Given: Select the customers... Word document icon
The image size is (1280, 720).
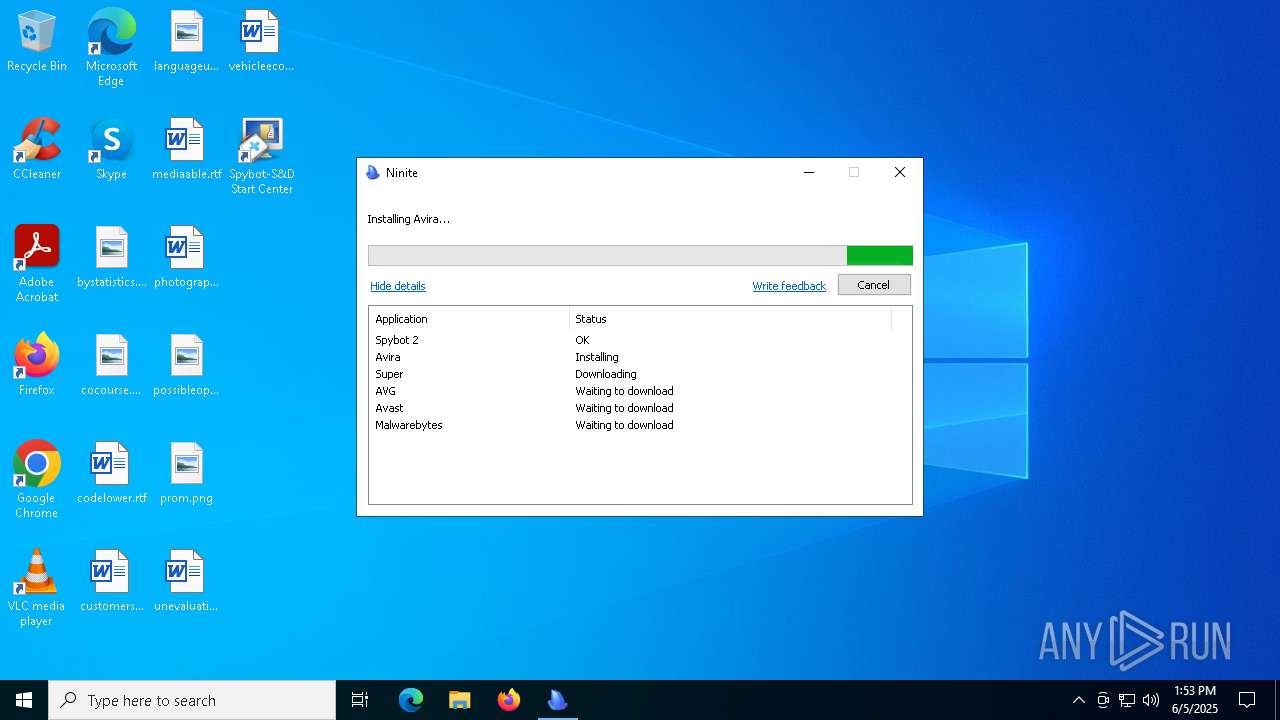Looking at the screenshot, I should (x=111, y=581).
